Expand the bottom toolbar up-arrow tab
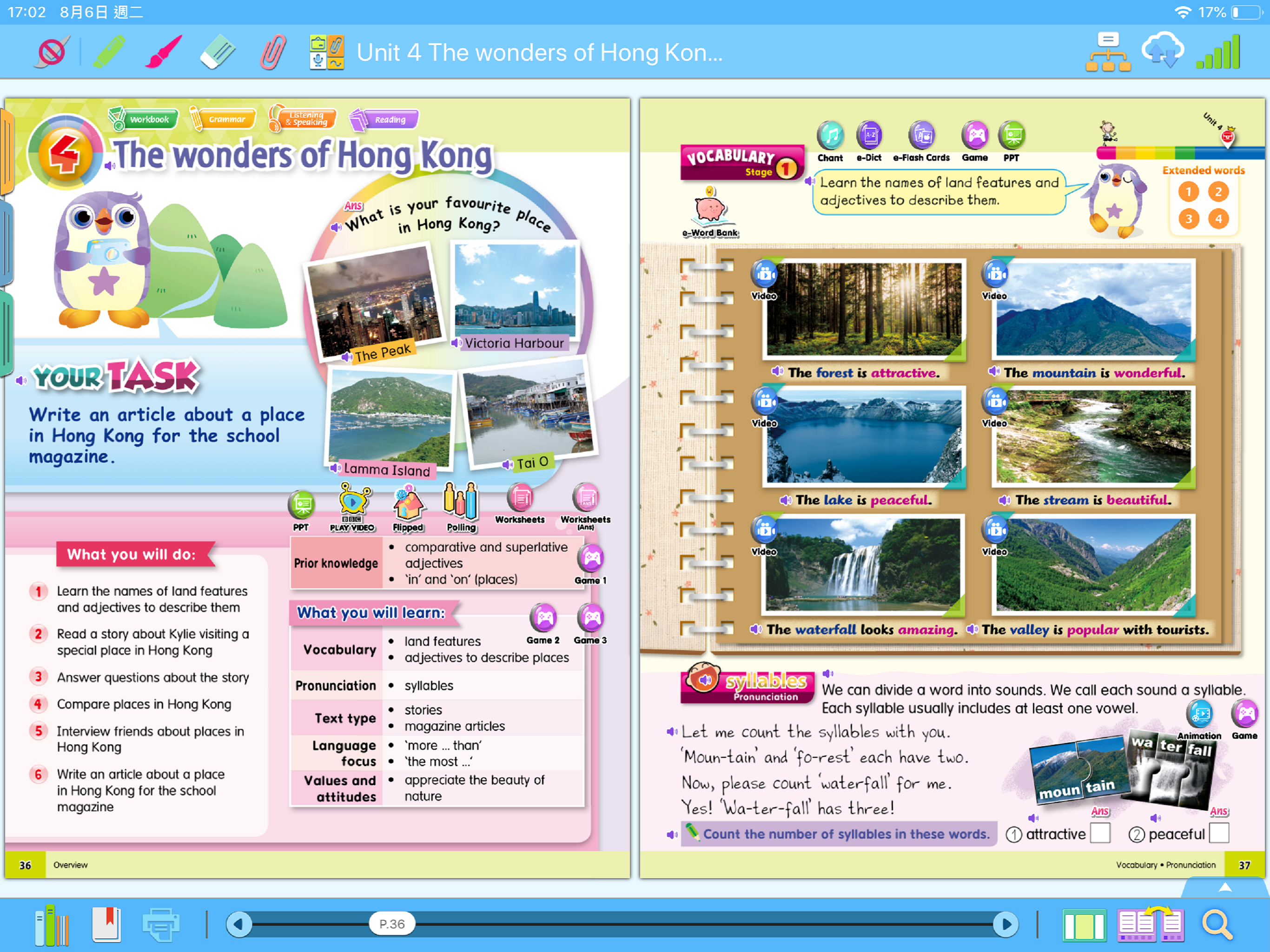 (x=1224, y=888)
